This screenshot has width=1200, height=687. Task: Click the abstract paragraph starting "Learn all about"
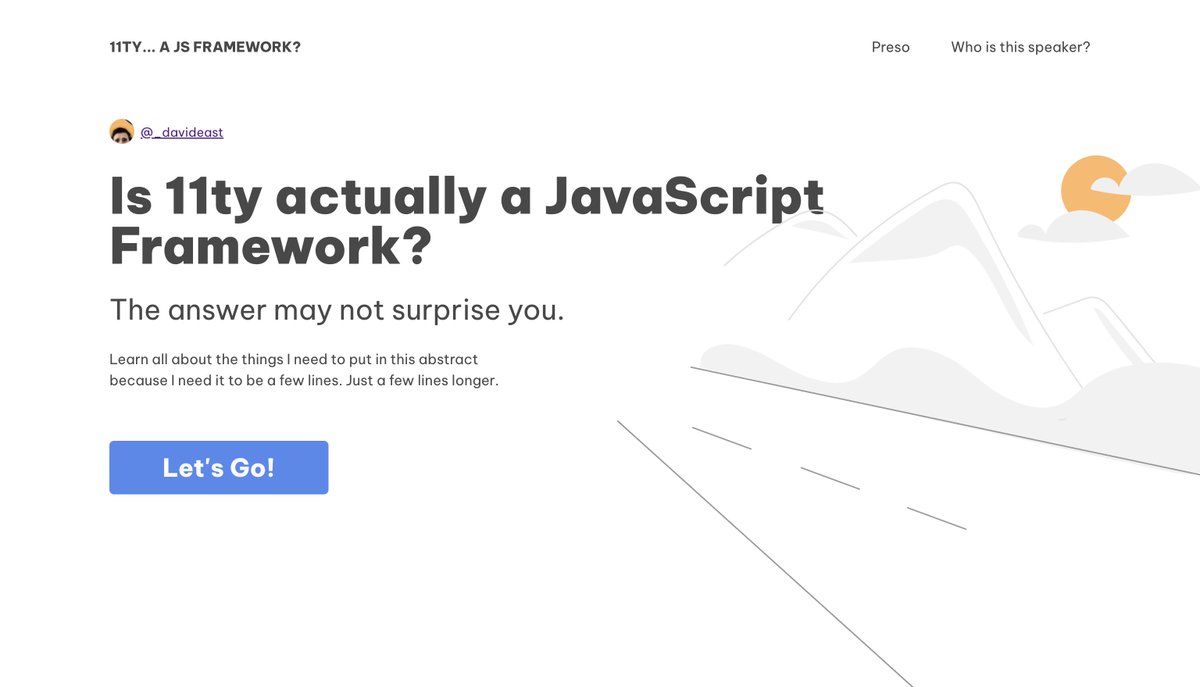304,370
